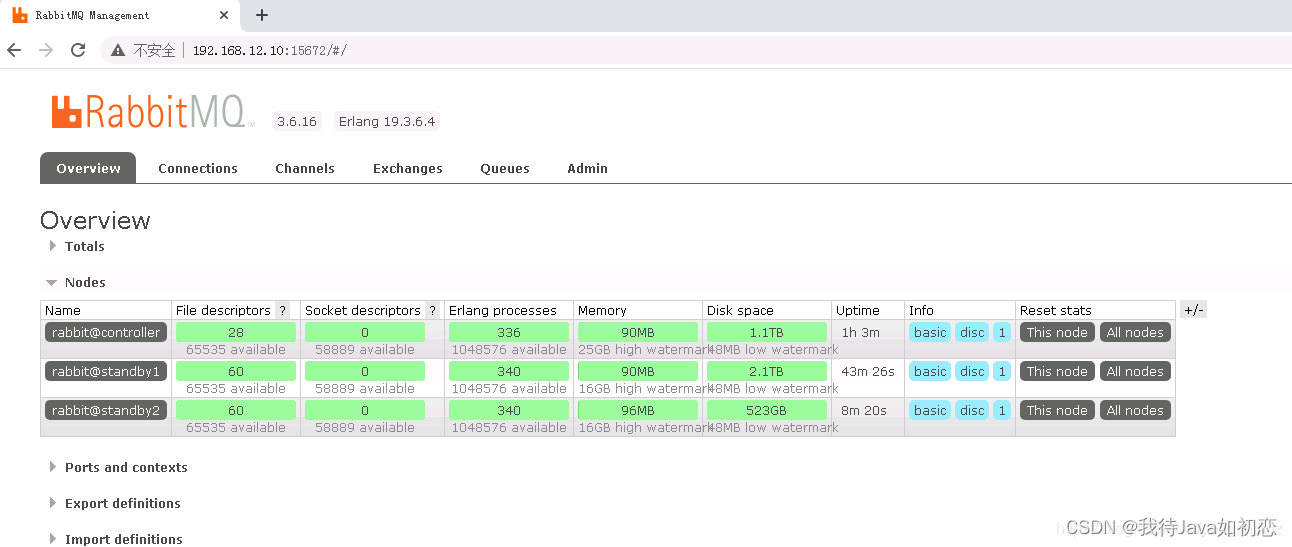
Task: Click uptime value 43m 26s
Action: pyautogui.click(x=868, y=371)
